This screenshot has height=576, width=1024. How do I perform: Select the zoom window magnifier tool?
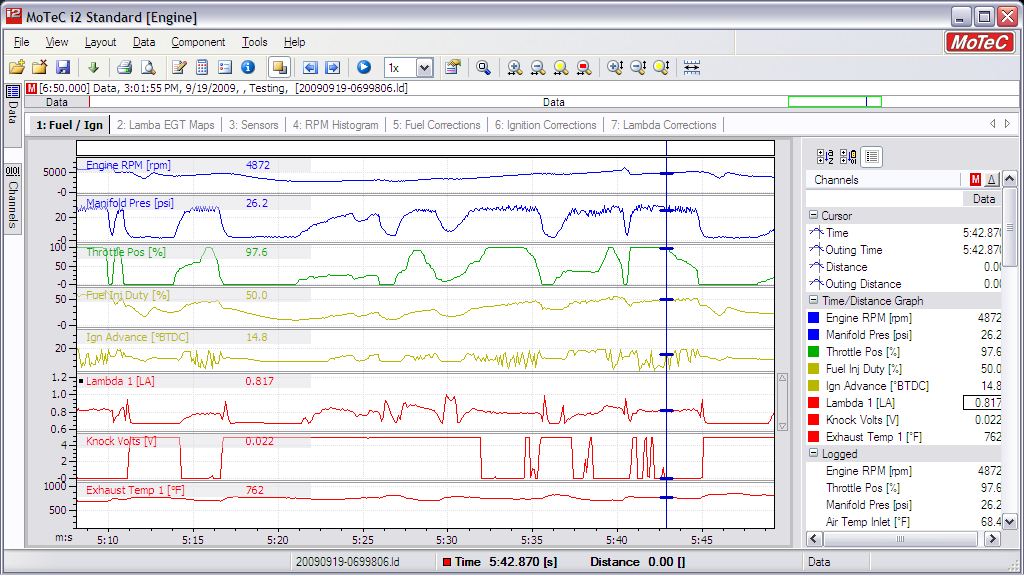click(x=483, y=67)
